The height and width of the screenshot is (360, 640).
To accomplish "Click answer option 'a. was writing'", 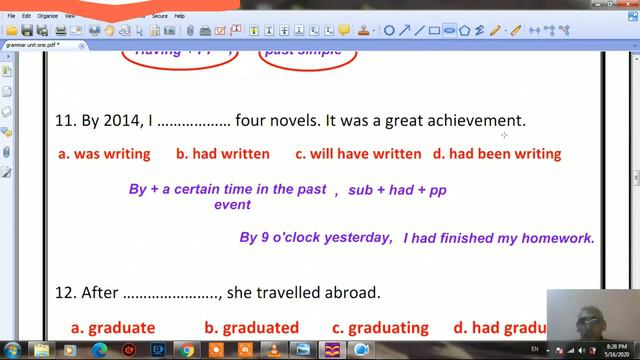I will (x=104, y=154).
